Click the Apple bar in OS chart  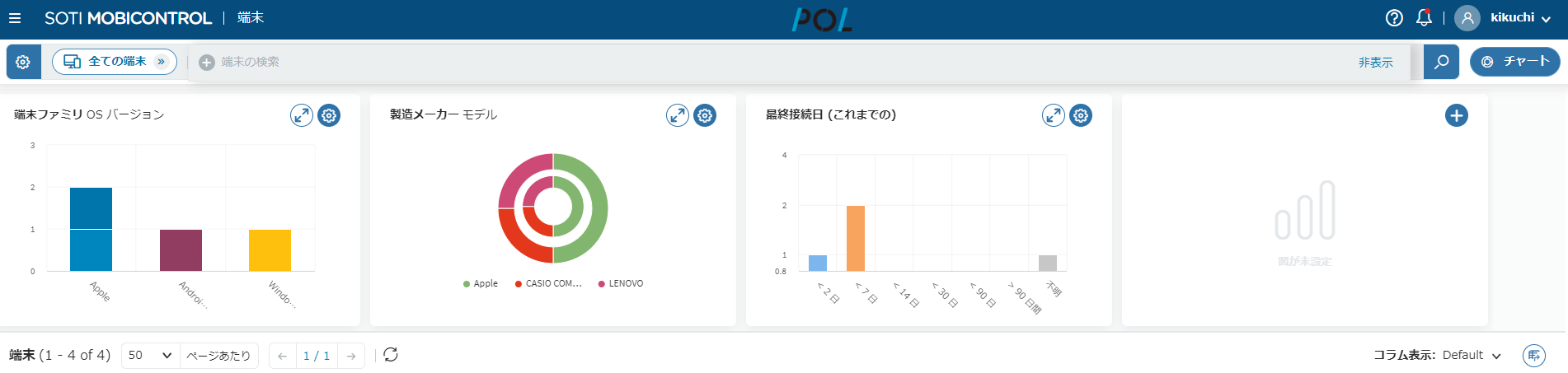click(x=91, y=229)
